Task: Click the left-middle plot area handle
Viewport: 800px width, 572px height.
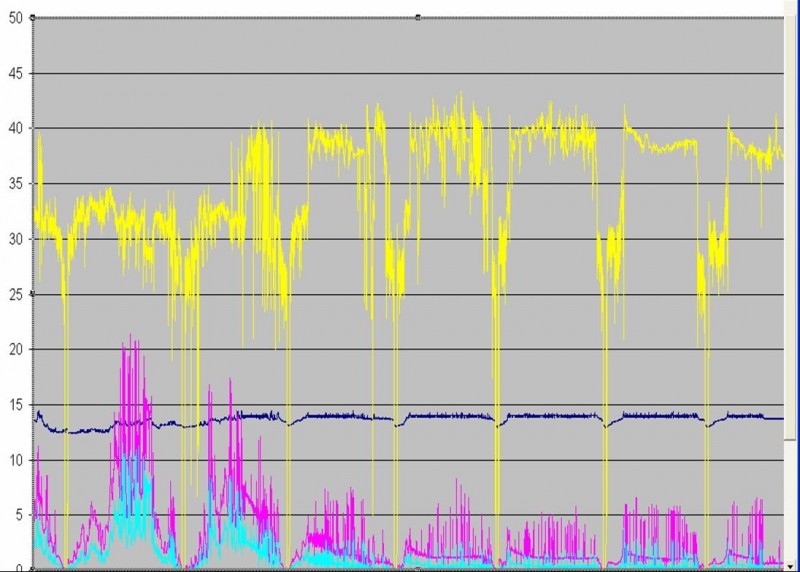Action: click(x=34, y=293)
